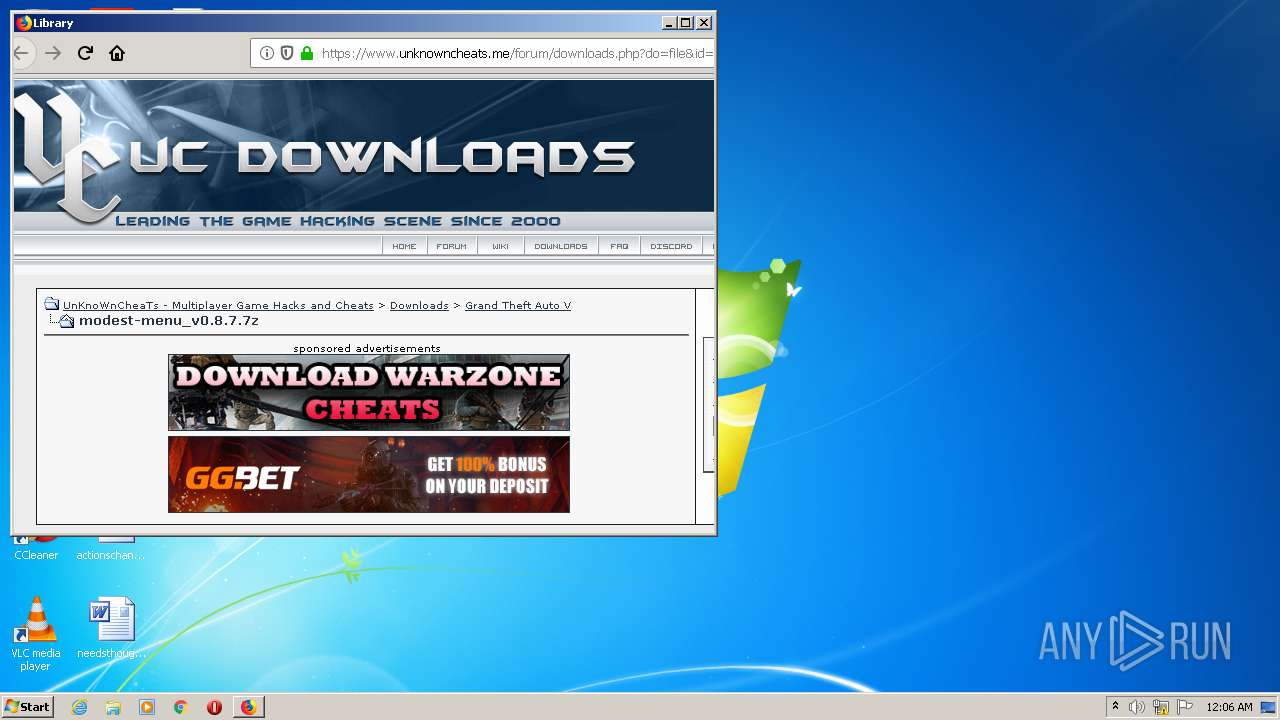Open the FORUM tab in site navigation
This screenshot has height=720, width=1280.
point(452,246)
